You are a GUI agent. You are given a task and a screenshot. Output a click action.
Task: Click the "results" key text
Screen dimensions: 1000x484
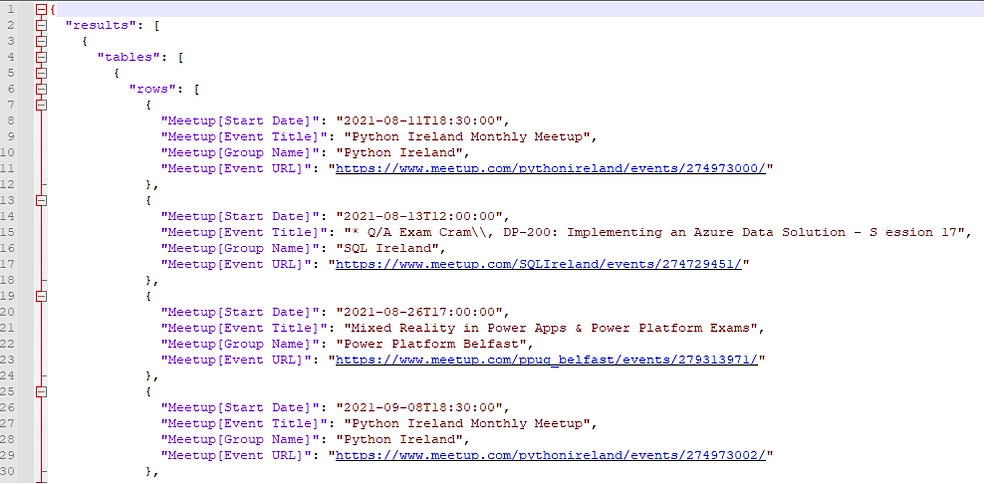click(101, 26)
